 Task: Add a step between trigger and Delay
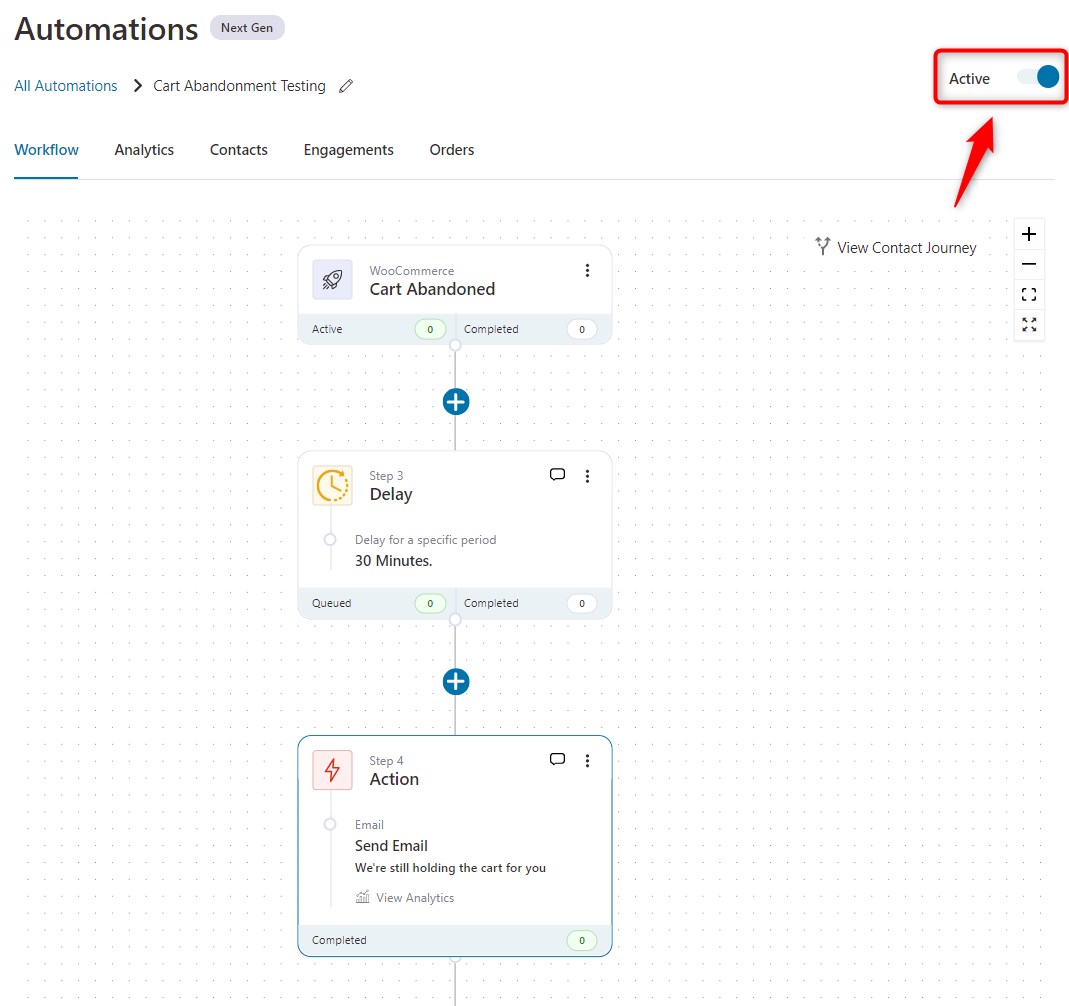(456, 401)
